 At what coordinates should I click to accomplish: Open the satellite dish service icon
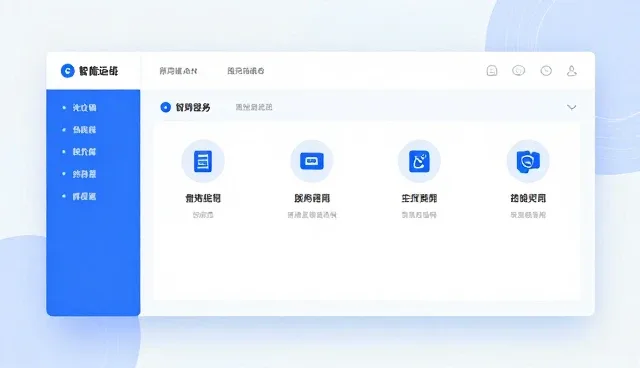point(419,161)
